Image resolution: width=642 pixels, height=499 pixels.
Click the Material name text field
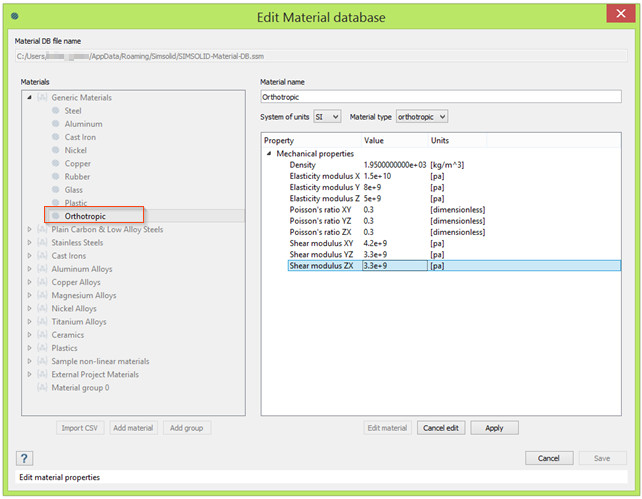(x=440, y=98)
